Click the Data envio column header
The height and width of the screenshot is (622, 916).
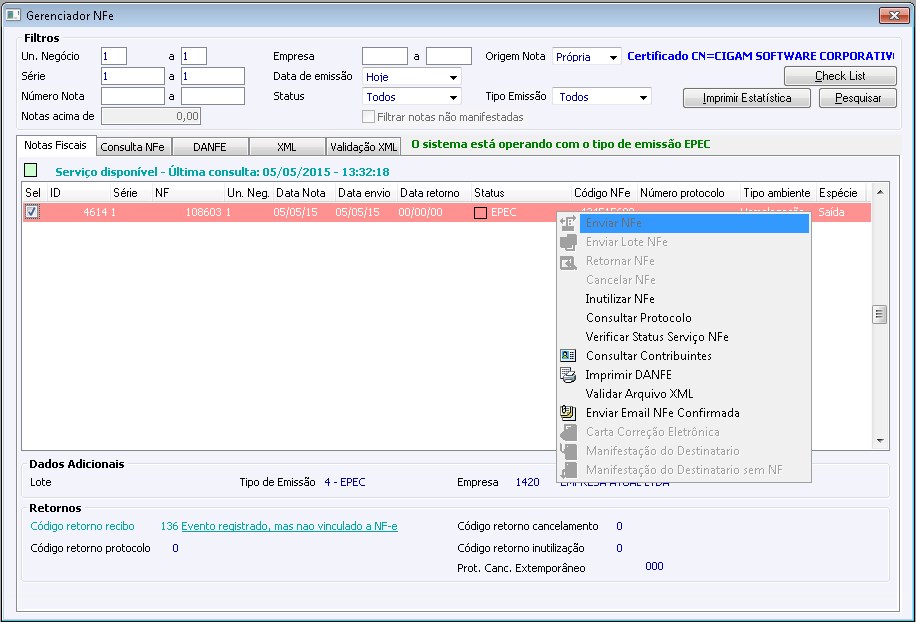(x=366, y=193)
